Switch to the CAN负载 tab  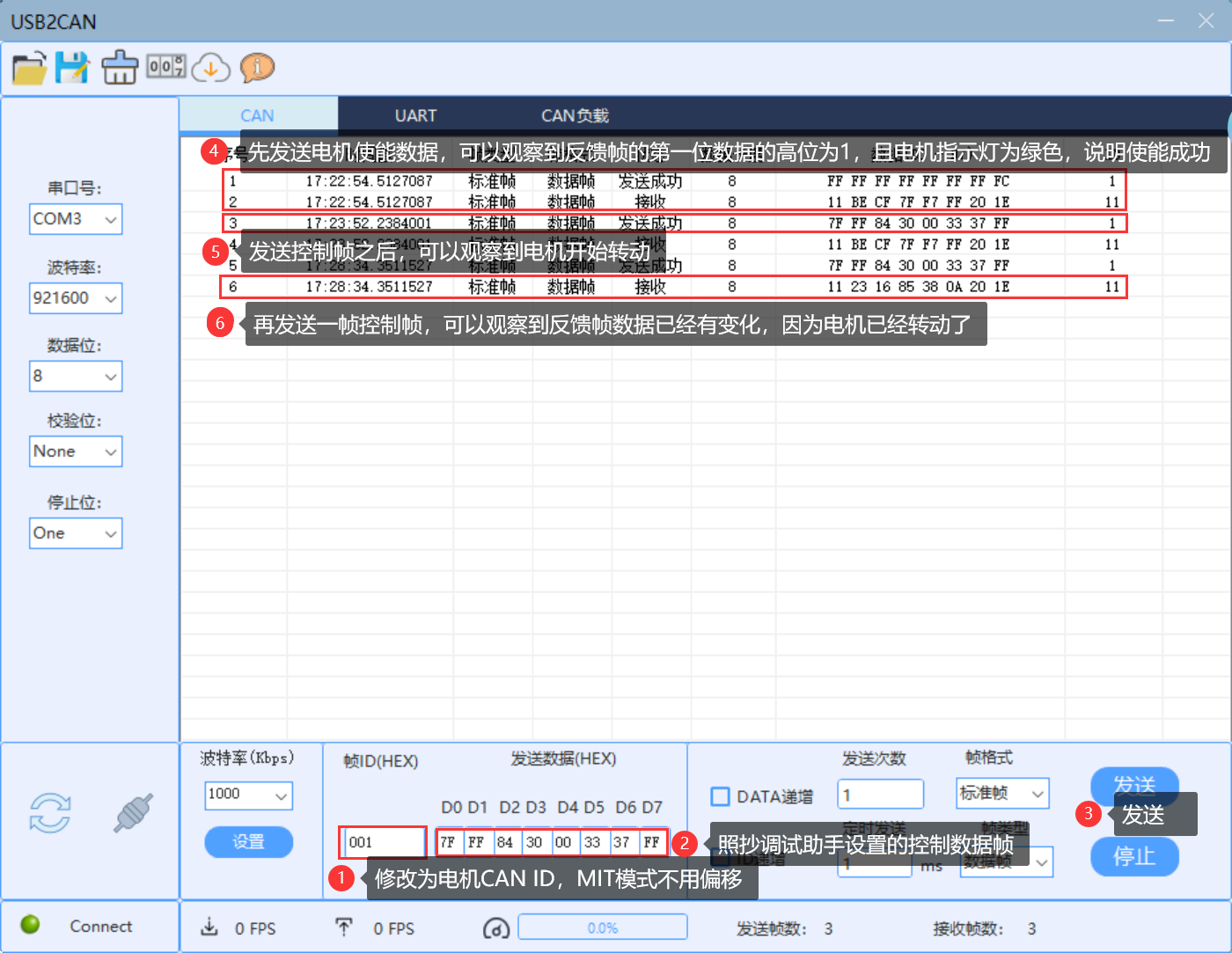point(575,115)
